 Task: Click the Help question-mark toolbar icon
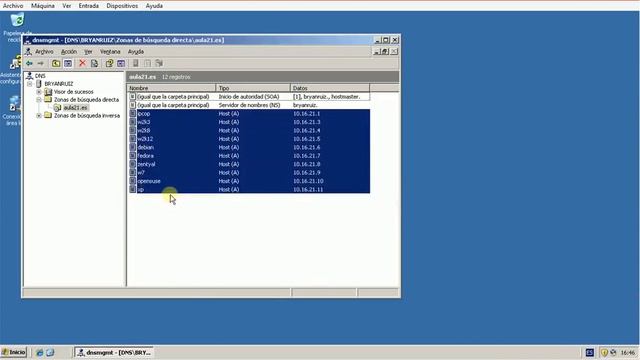(x=109, y=63)
